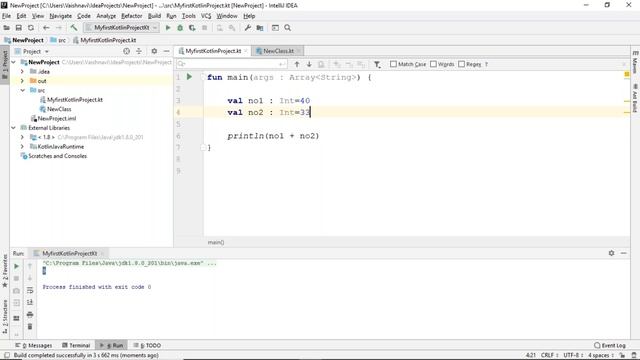This screenshot has width=640, height=360.
Task: Open the File menu
Action: 7,16
